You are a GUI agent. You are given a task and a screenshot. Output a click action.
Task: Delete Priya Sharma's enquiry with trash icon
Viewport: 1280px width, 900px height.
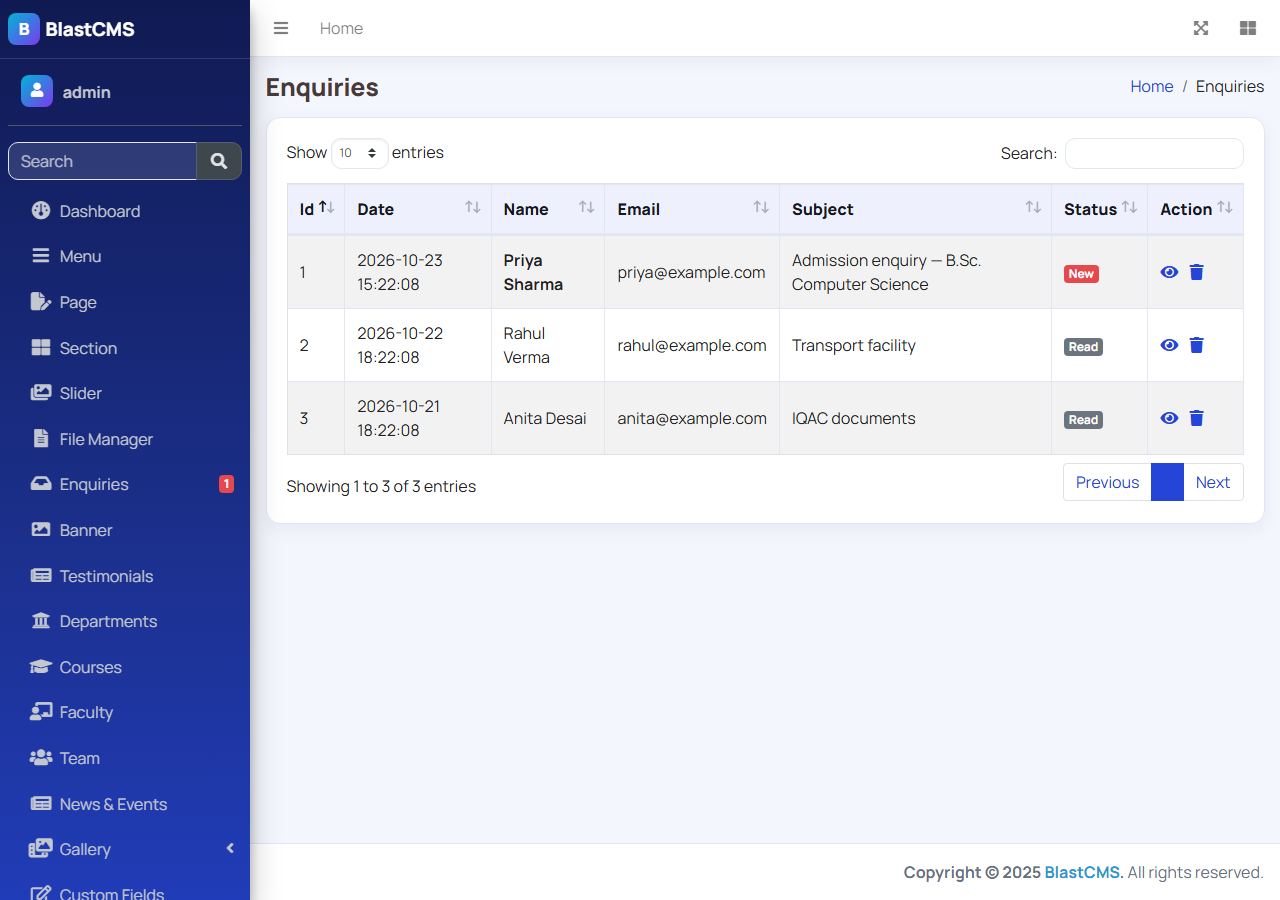(x=1197, y=272)
